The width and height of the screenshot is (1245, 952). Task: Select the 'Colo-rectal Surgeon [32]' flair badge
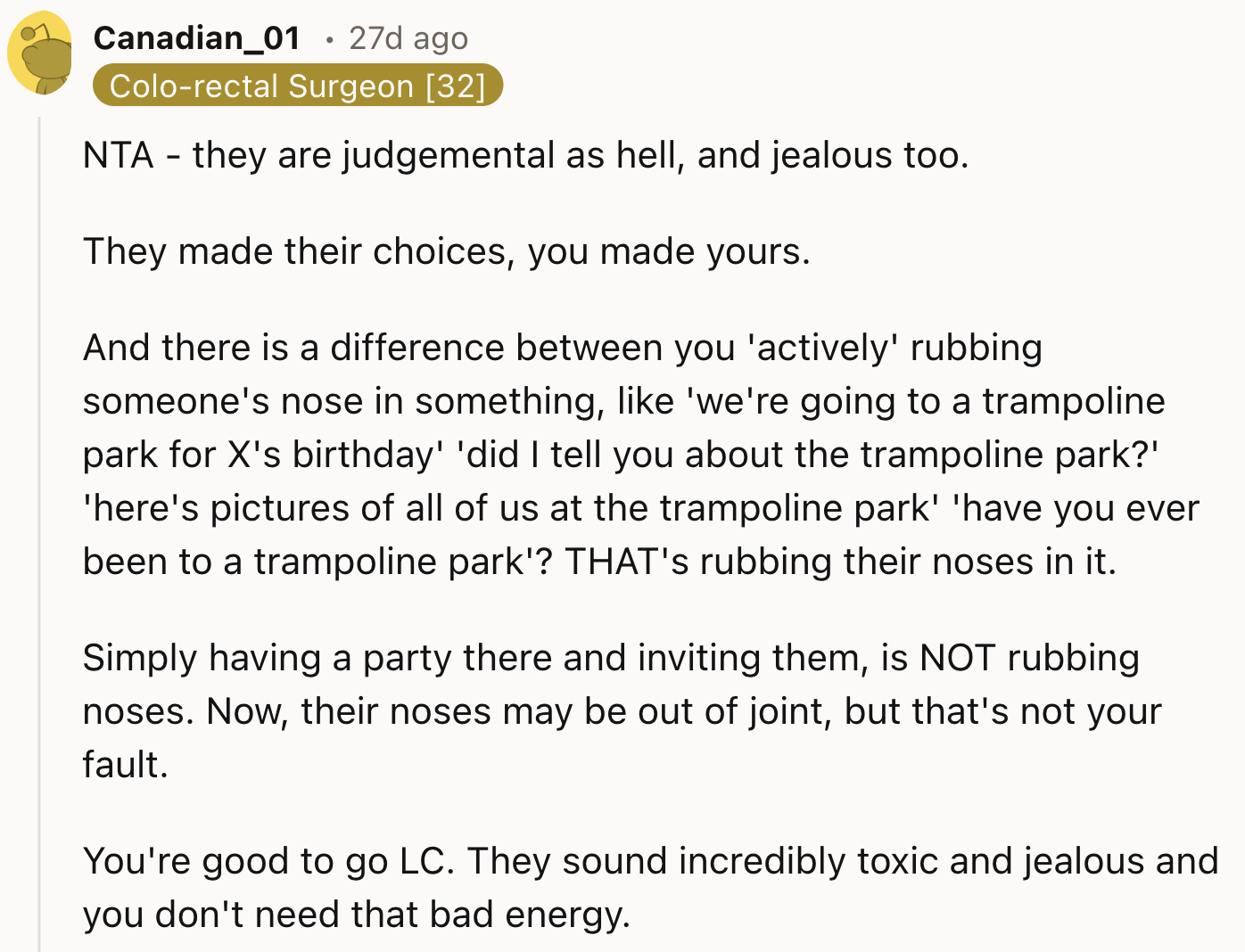pyautogui.click(x=298, y=86)
